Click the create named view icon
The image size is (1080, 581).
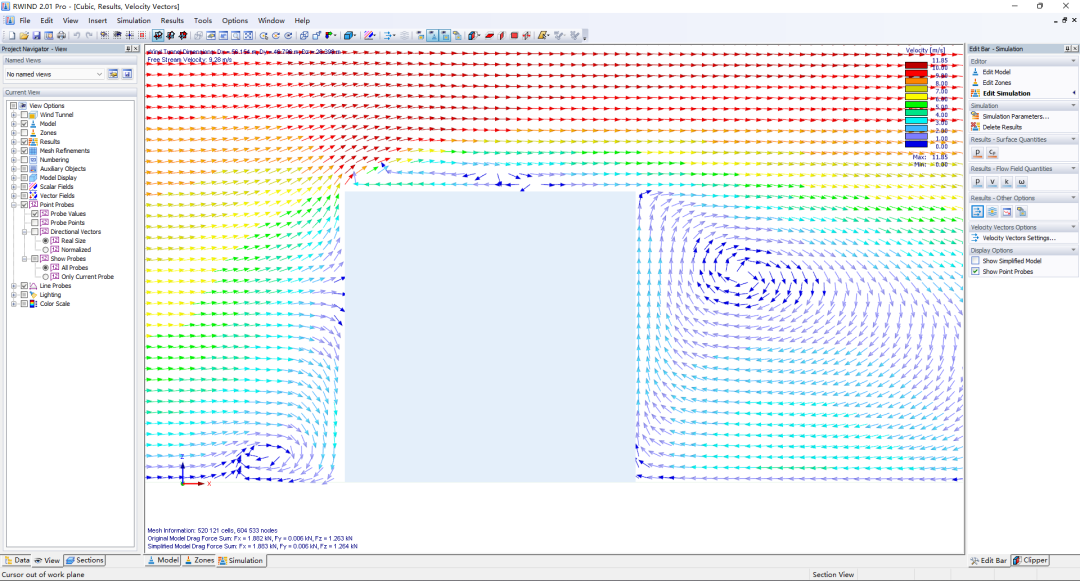click(113, 74)
